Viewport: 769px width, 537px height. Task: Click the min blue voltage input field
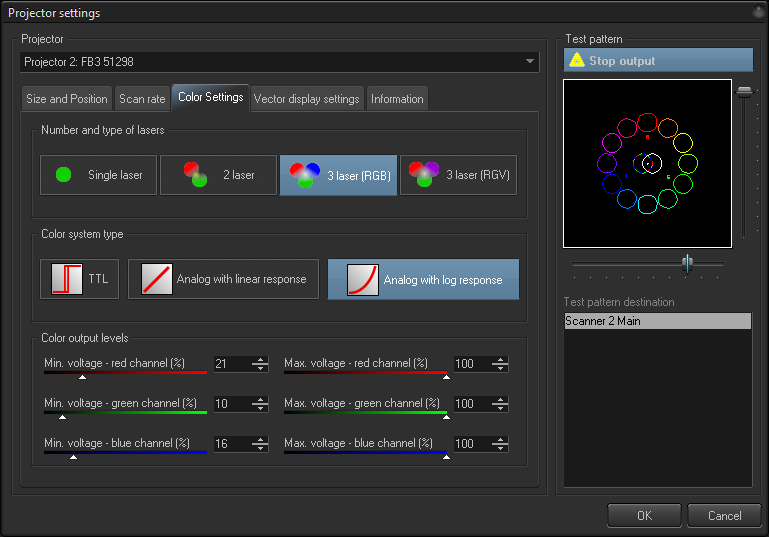coord(231,444)
